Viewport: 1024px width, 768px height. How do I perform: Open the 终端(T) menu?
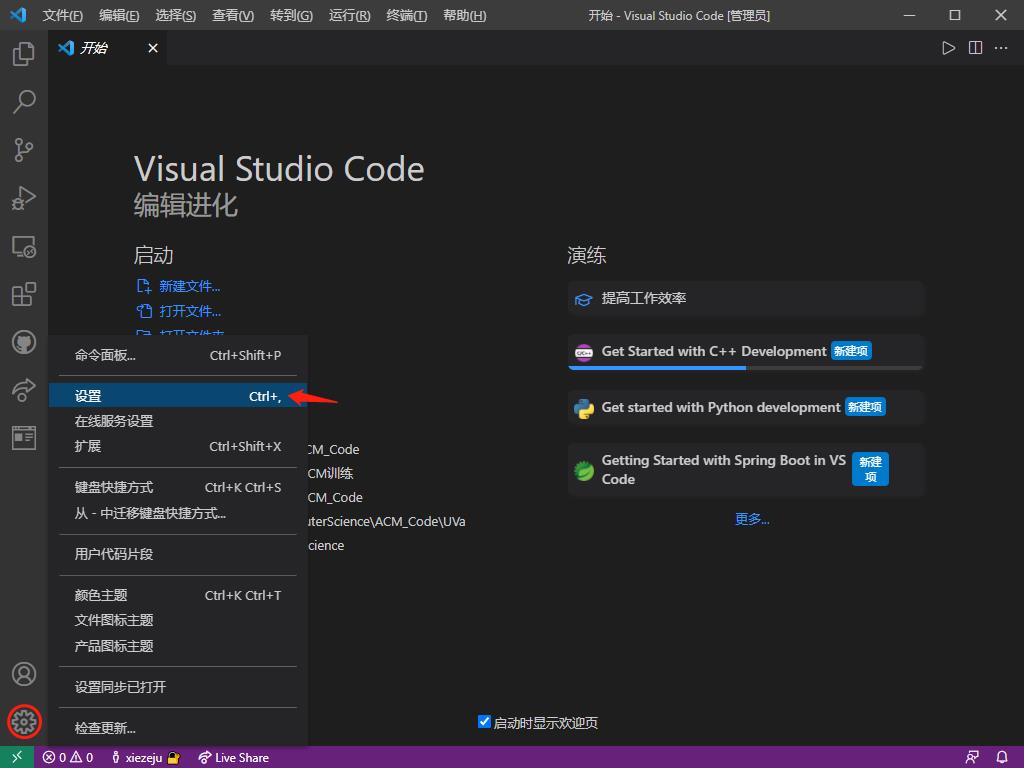coord(406,15)
